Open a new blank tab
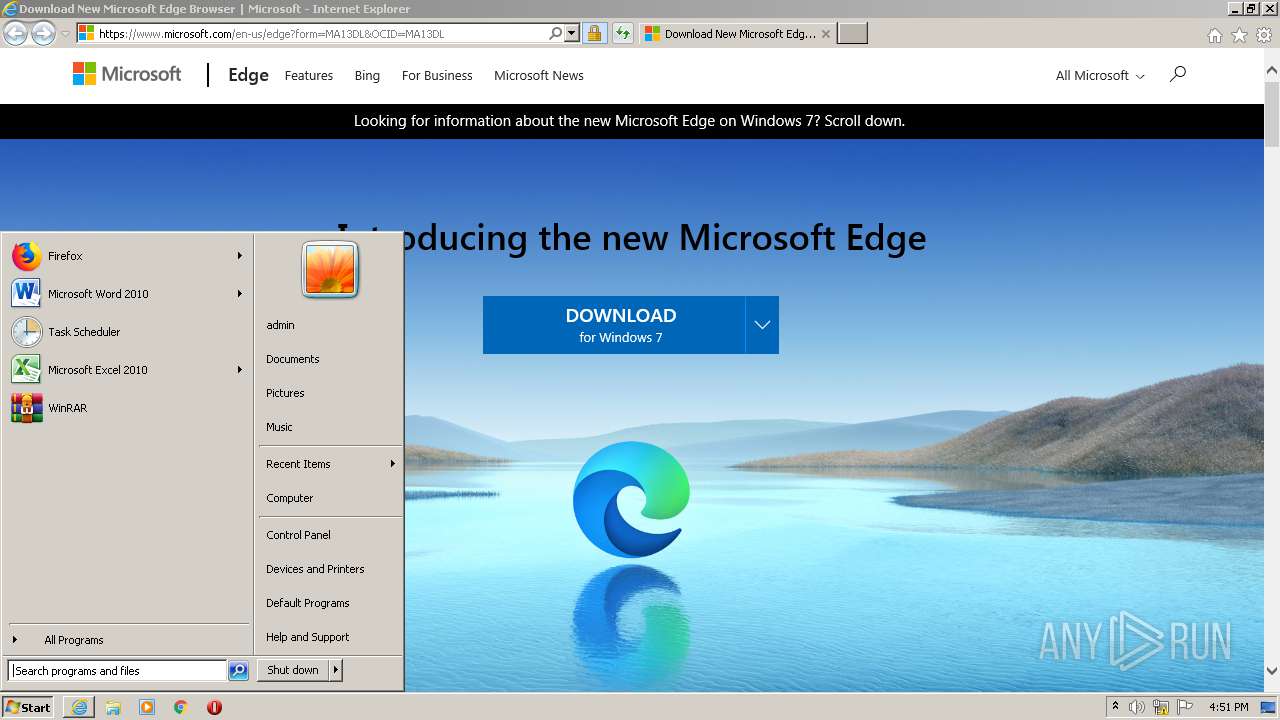Image resolution: width=1280 pixels, height=720 pixels. click(x=852, y=33)
